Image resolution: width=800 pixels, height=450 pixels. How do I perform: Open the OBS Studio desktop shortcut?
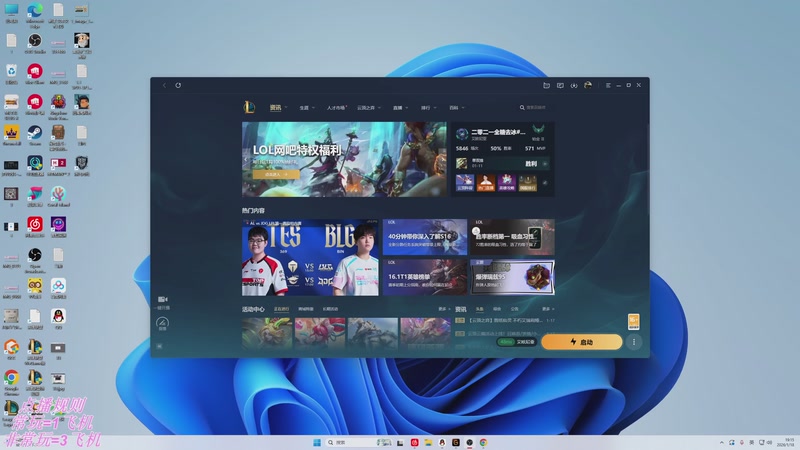(35, 43)
